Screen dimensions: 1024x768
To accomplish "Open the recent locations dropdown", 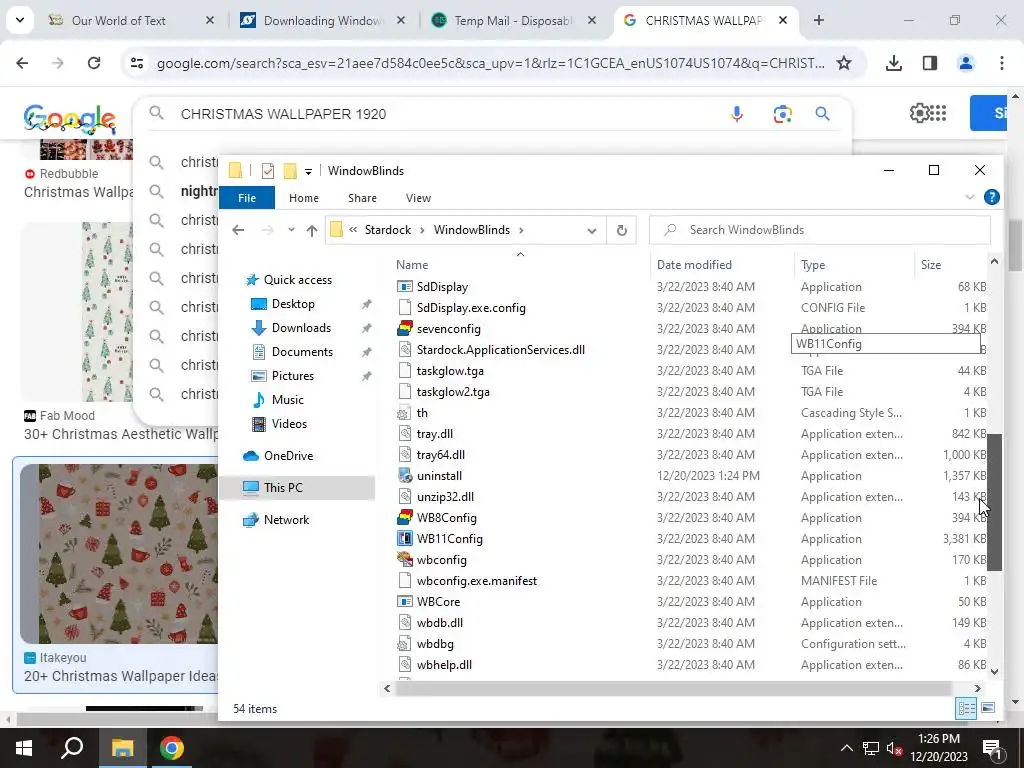I will point(291,230).
